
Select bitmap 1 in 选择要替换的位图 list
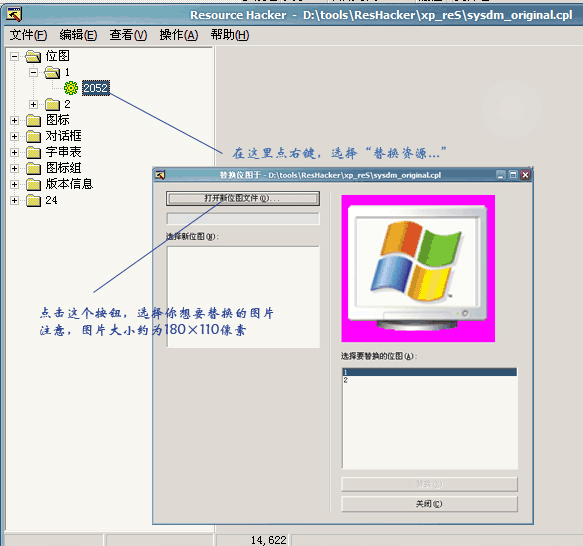tap(430, 372)
